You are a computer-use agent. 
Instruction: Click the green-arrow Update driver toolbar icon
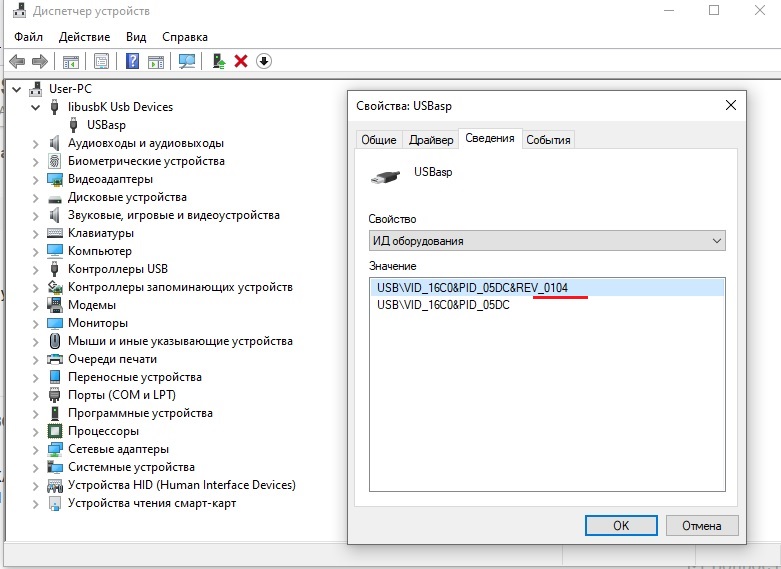[x=218, y=61]
